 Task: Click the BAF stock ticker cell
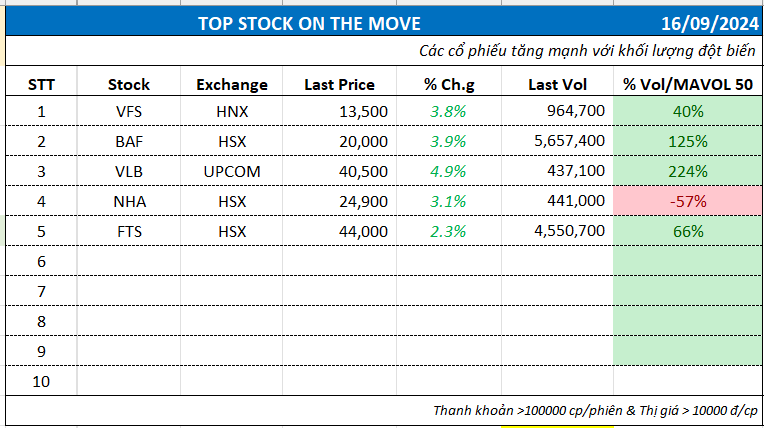(x=129, y=141)
